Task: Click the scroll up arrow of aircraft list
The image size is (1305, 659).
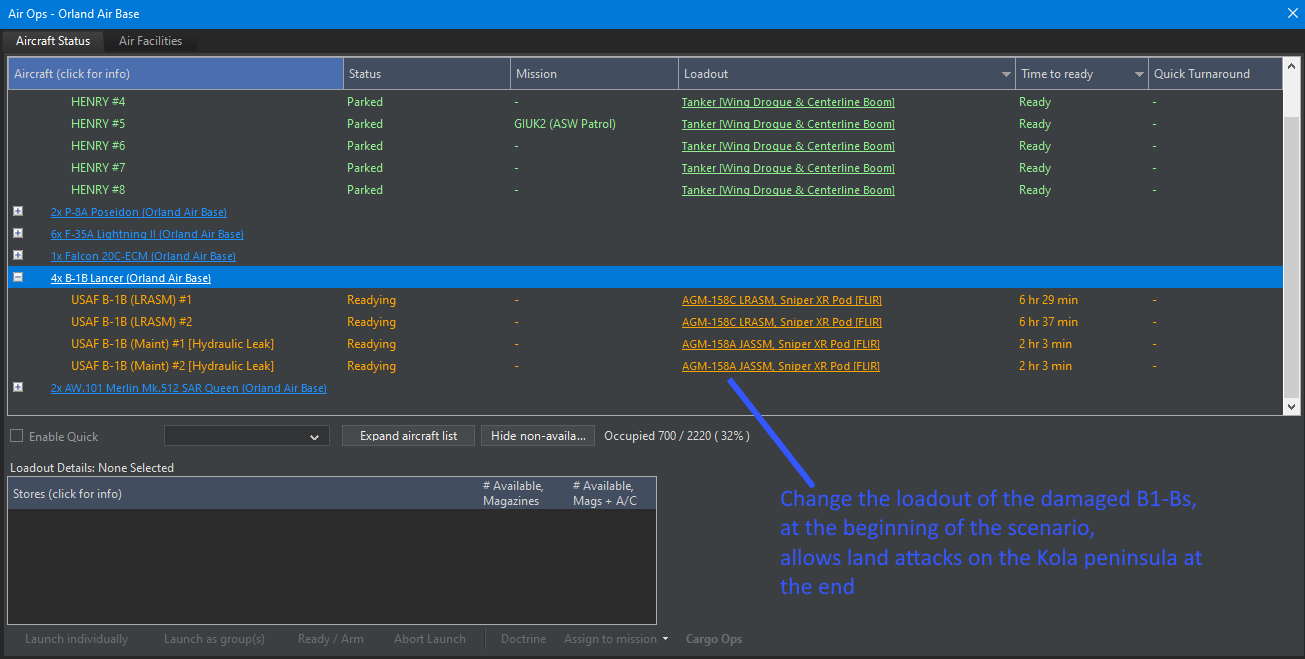Action: (x=1291, y=68)
